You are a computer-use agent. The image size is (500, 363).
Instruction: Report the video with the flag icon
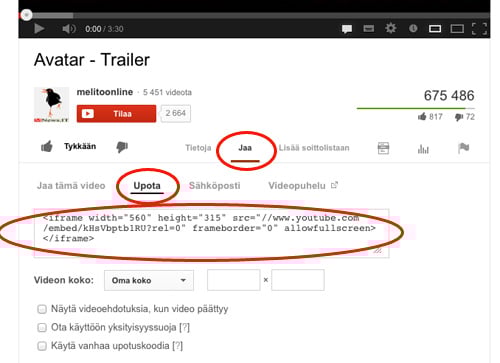[463, 148]
